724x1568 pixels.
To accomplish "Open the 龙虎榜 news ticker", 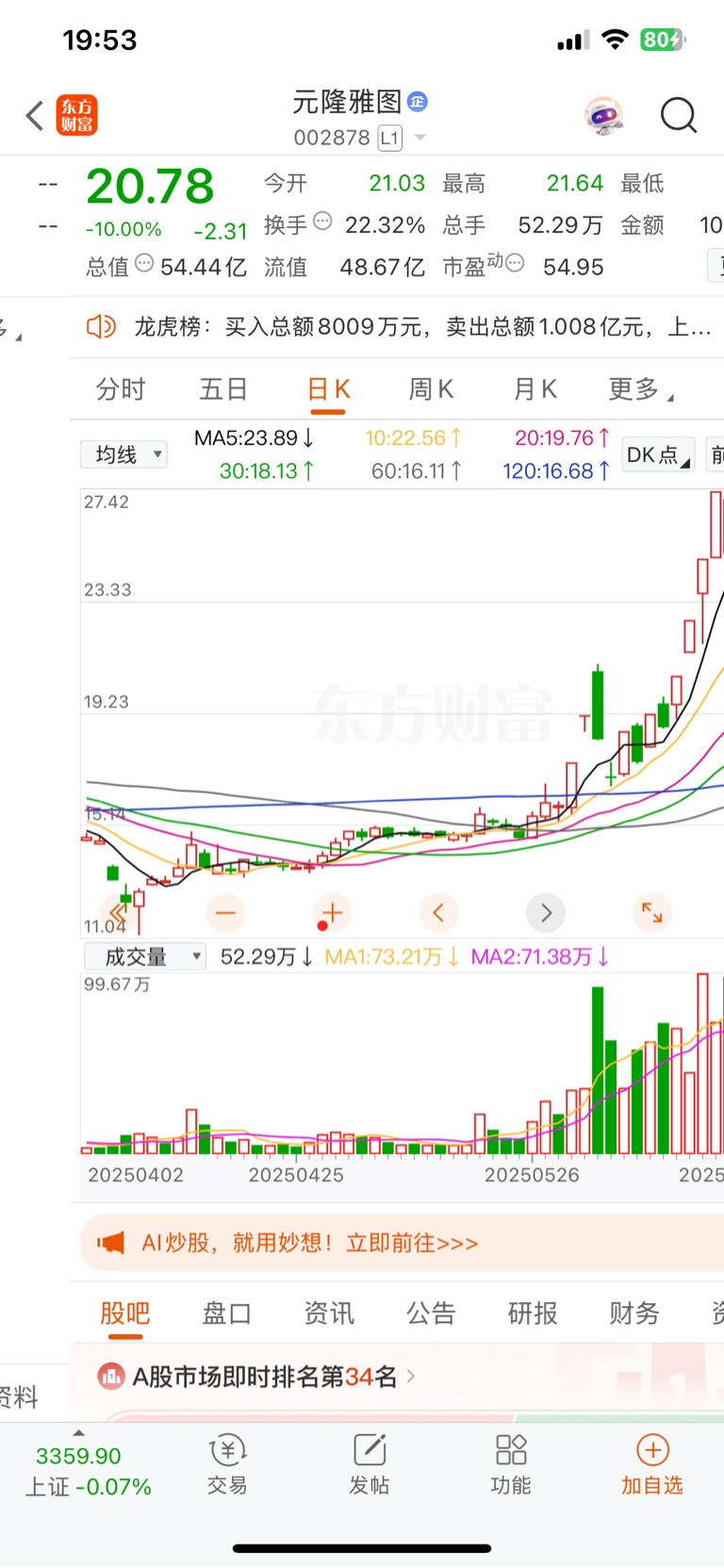I will pyautogui.click(x=422, y=327).
